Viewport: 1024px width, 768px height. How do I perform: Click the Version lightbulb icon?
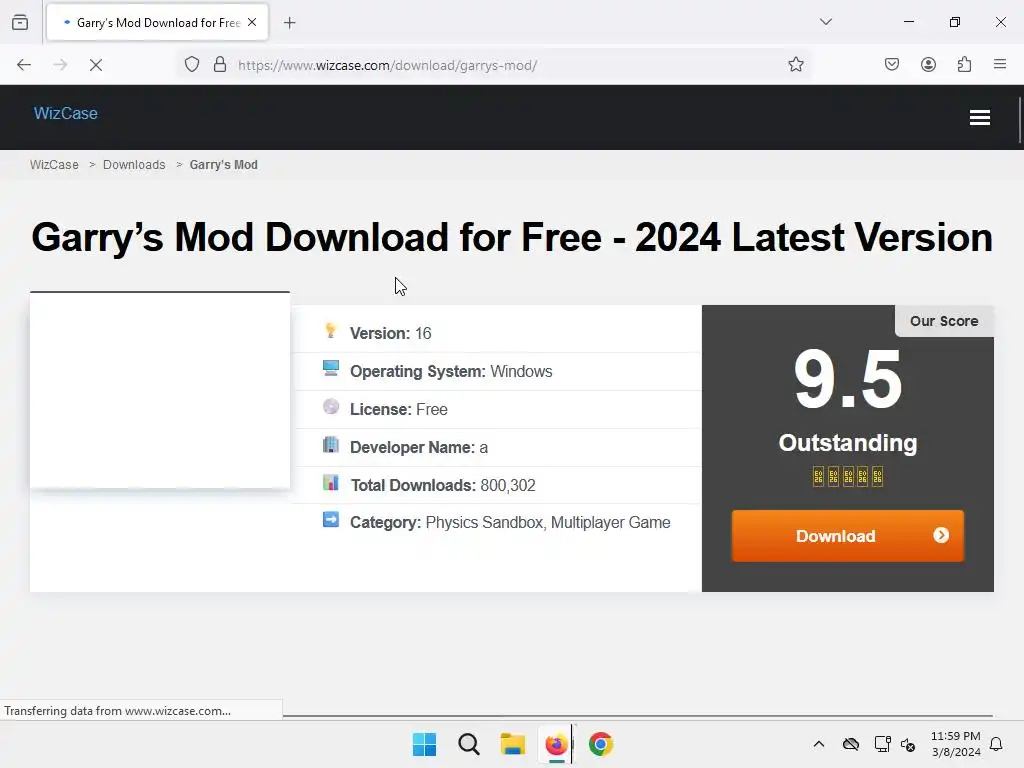pos(330,331)
